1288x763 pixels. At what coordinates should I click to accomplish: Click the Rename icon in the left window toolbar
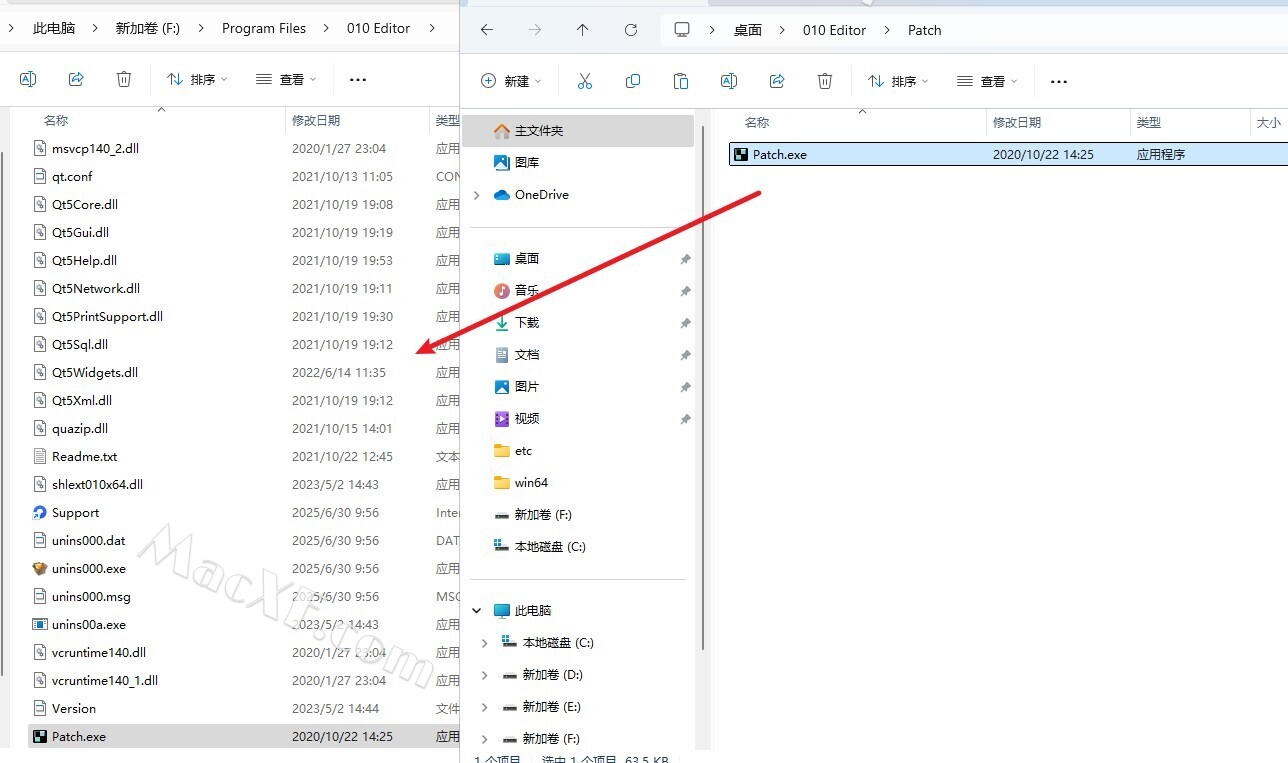click(28, 79)
